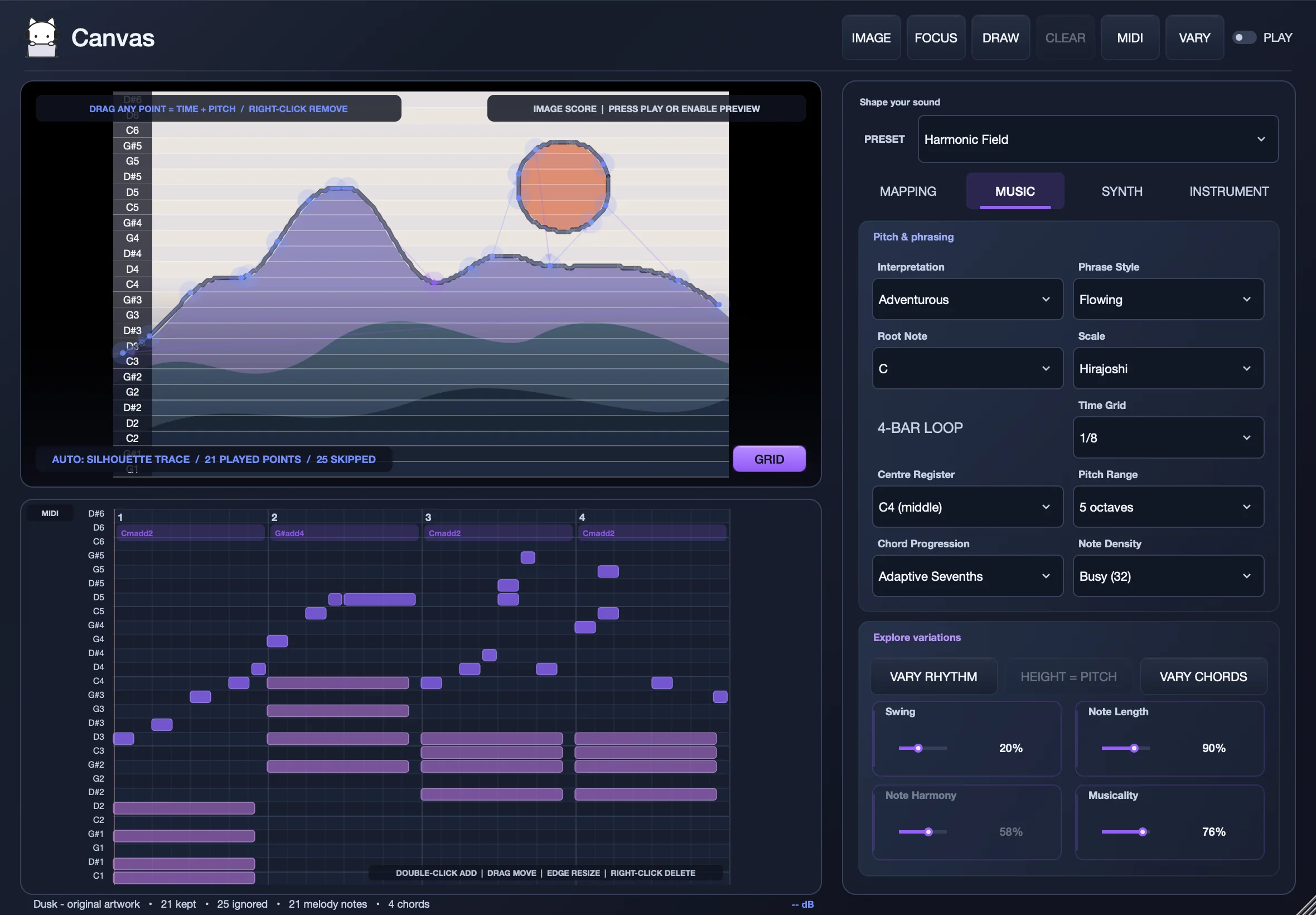Open the Centre Register C4 dropdown
1316x915 pixels.
(x=967, y=507)
